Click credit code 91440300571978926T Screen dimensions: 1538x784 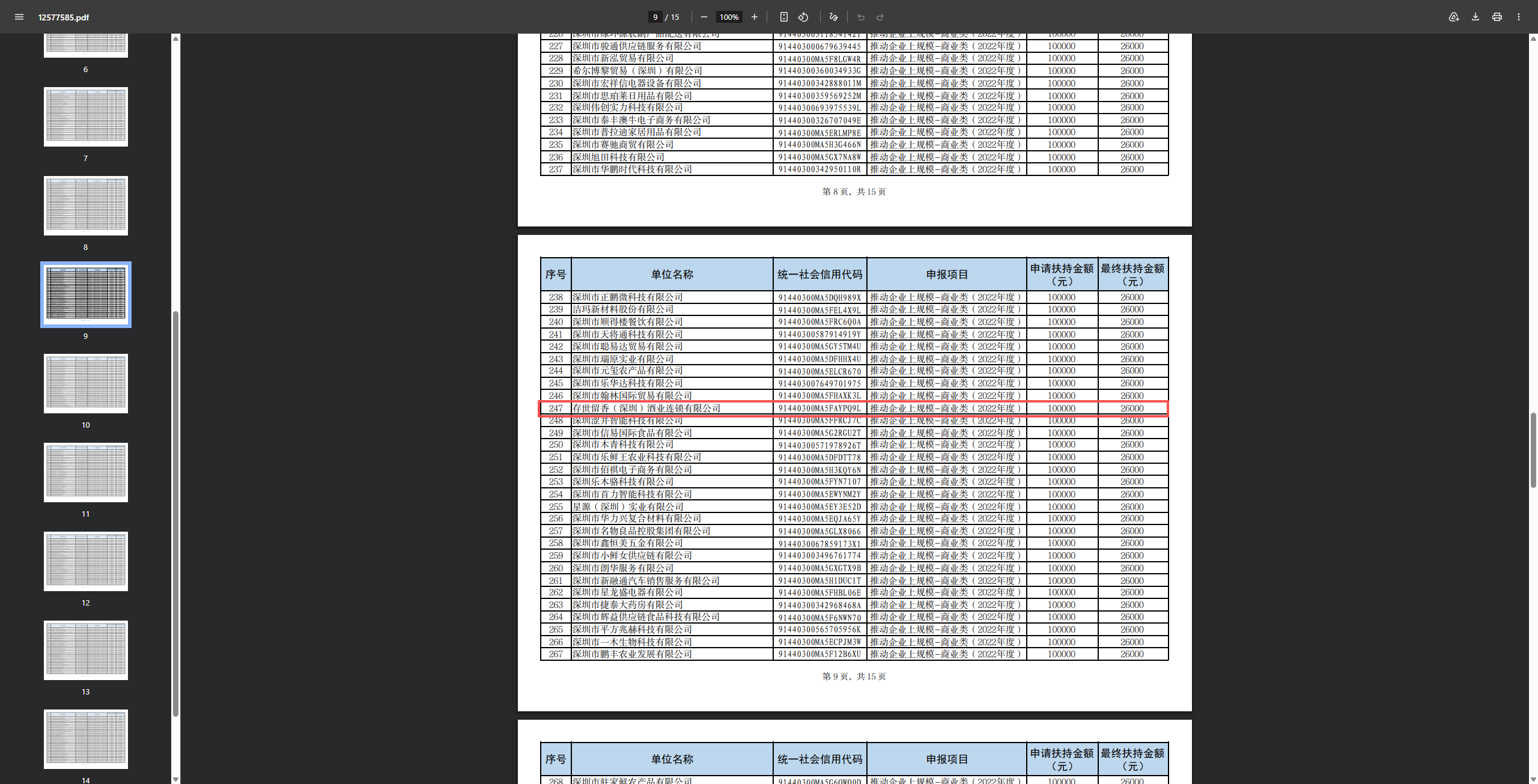[x=819, y=445]
